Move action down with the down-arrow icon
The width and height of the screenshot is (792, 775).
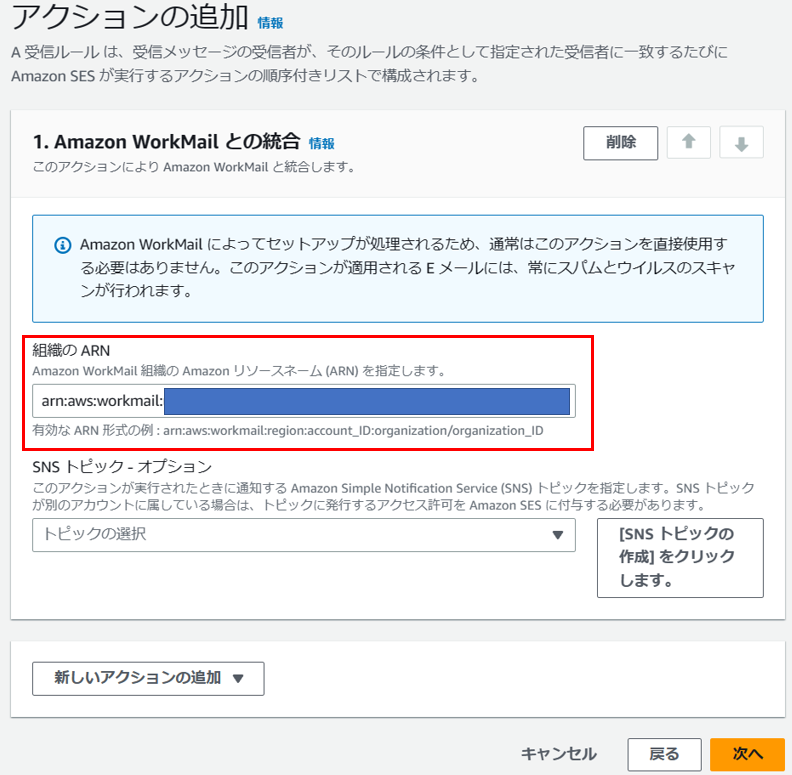741,142
